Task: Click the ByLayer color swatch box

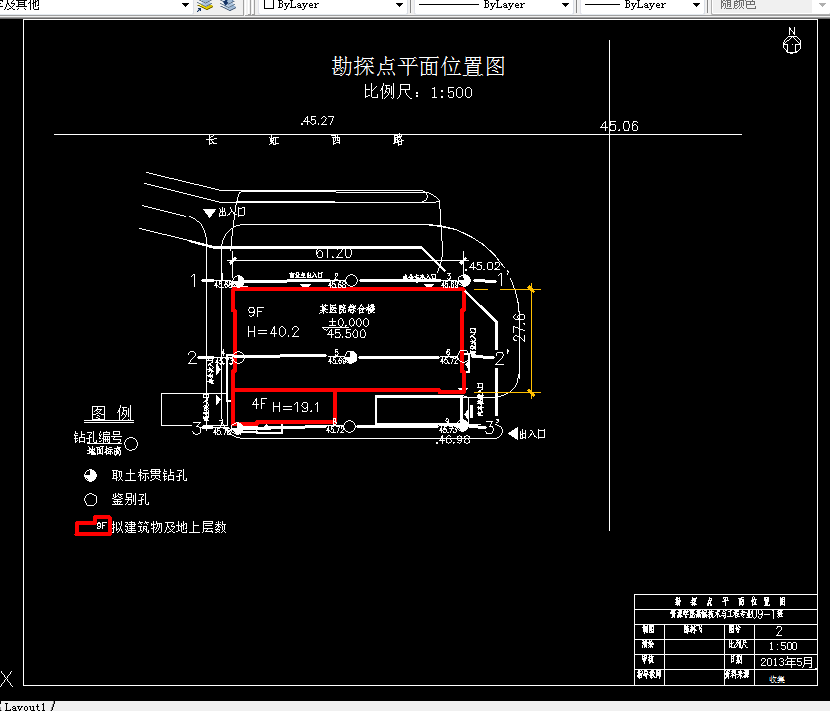Action: click(268, 5)
